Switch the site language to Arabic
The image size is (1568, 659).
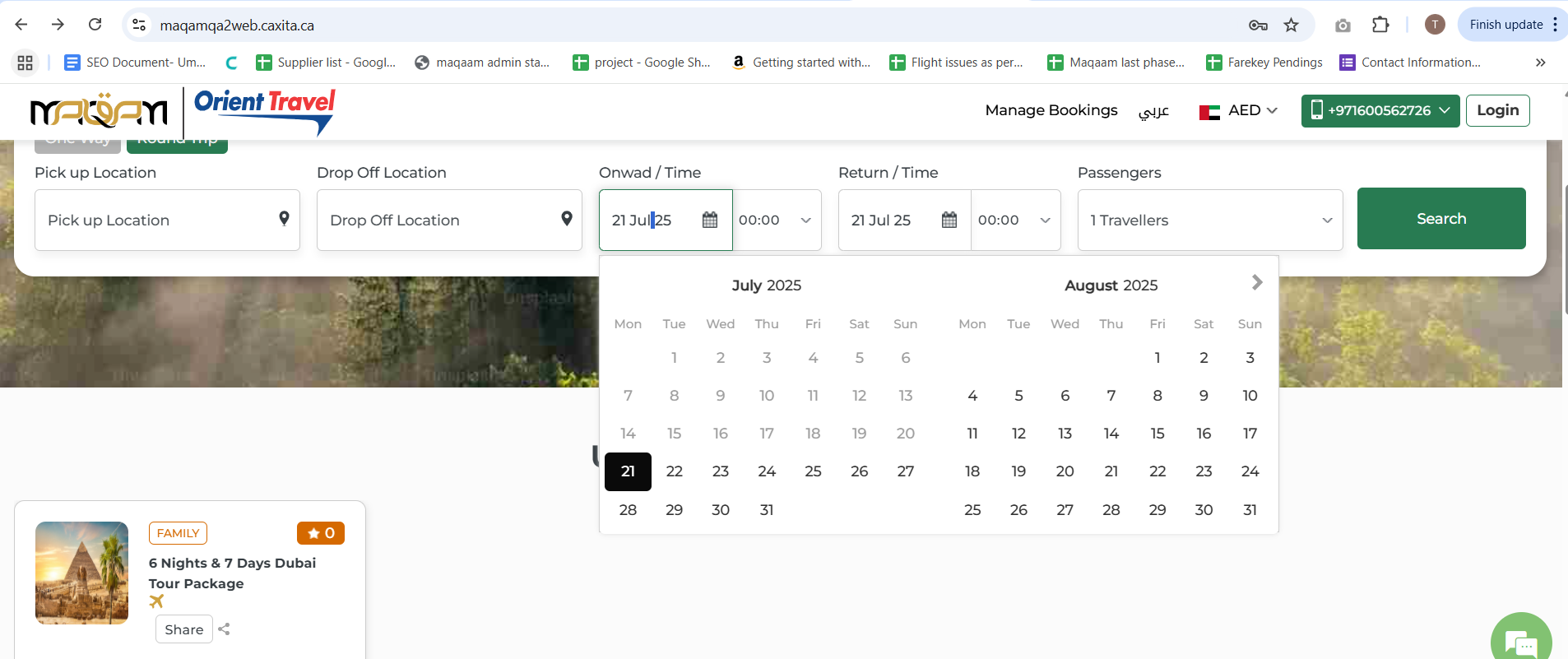(x=1153, y=111)
